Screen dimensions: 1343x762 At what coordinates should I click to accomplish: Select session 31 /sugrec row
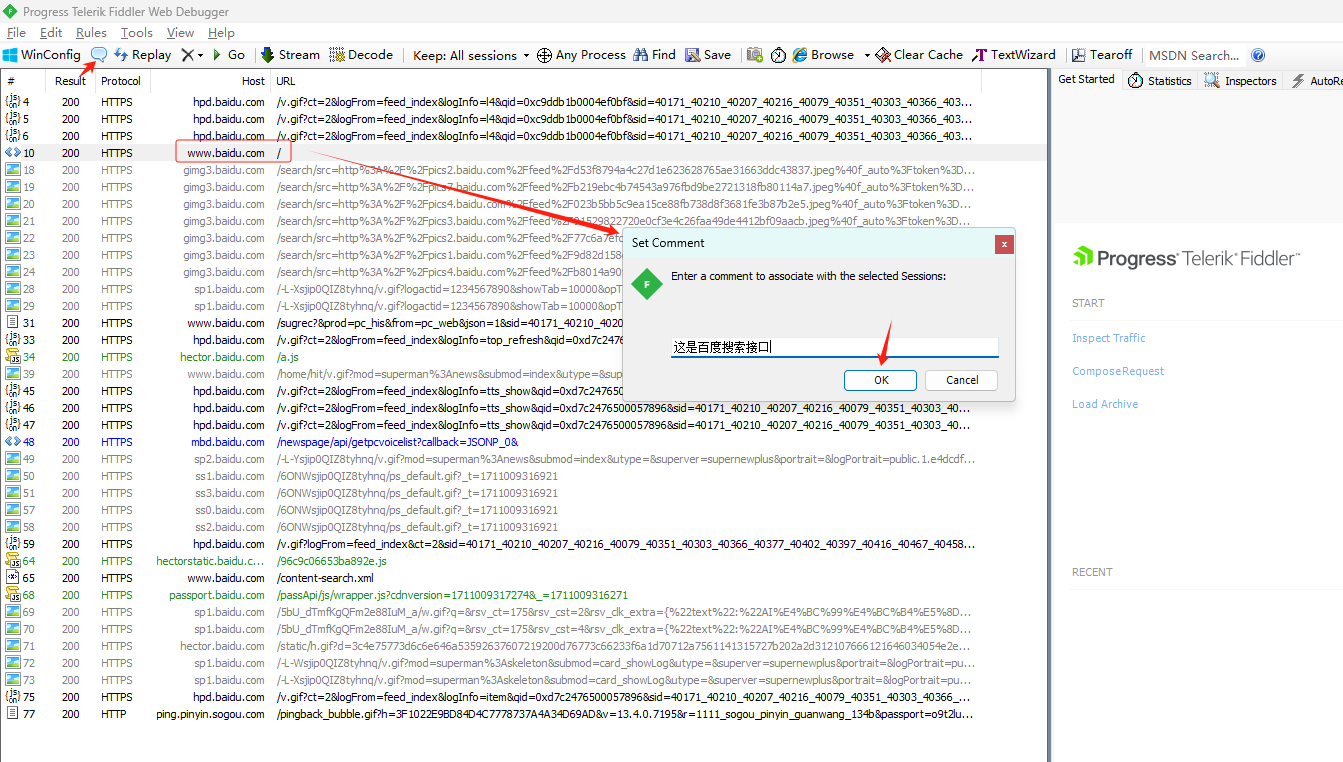[x=524, y=323]
